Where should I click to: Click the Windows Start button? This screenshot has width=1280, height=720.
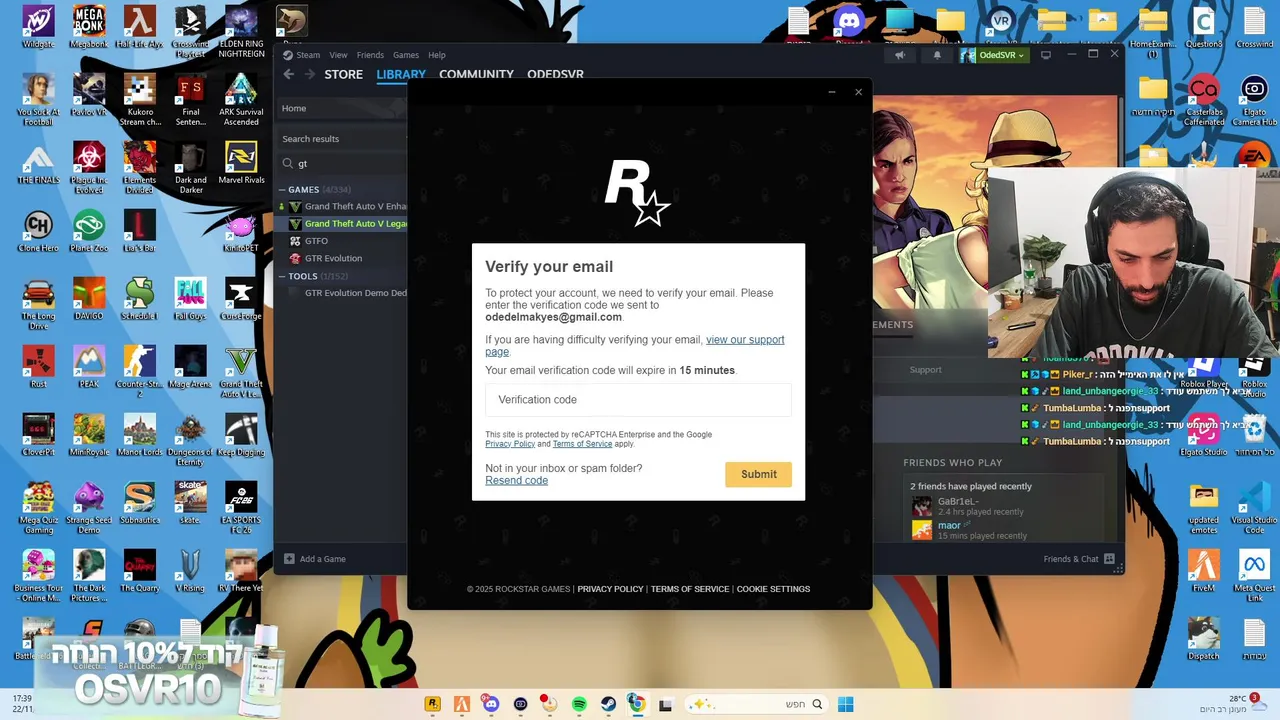tap(845, 704)
